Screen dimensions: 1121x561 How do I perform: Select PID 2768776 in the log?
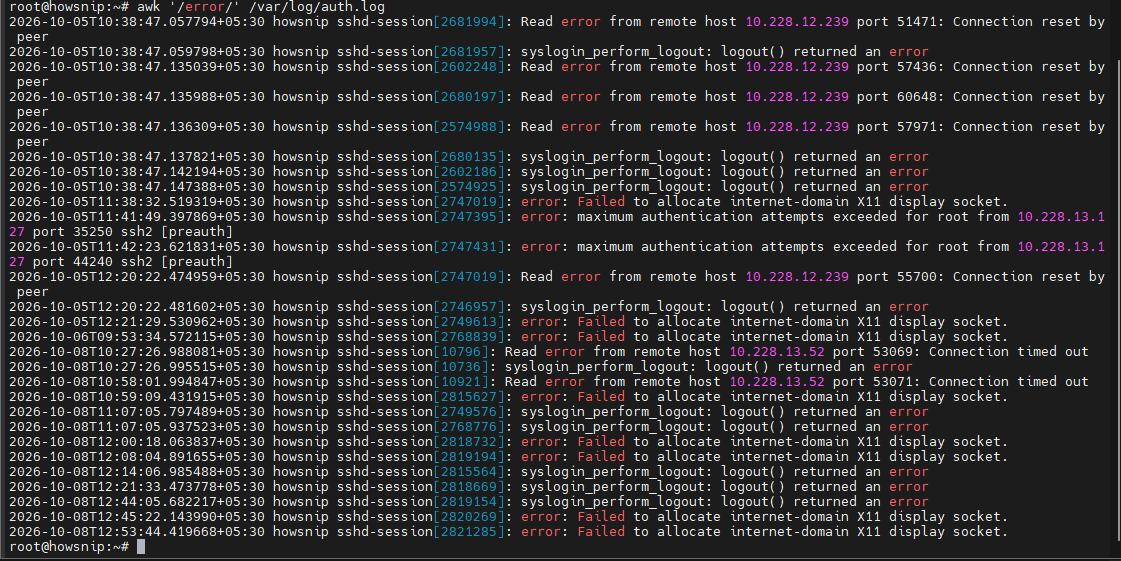pyautogui.click(x=469, y=427)
